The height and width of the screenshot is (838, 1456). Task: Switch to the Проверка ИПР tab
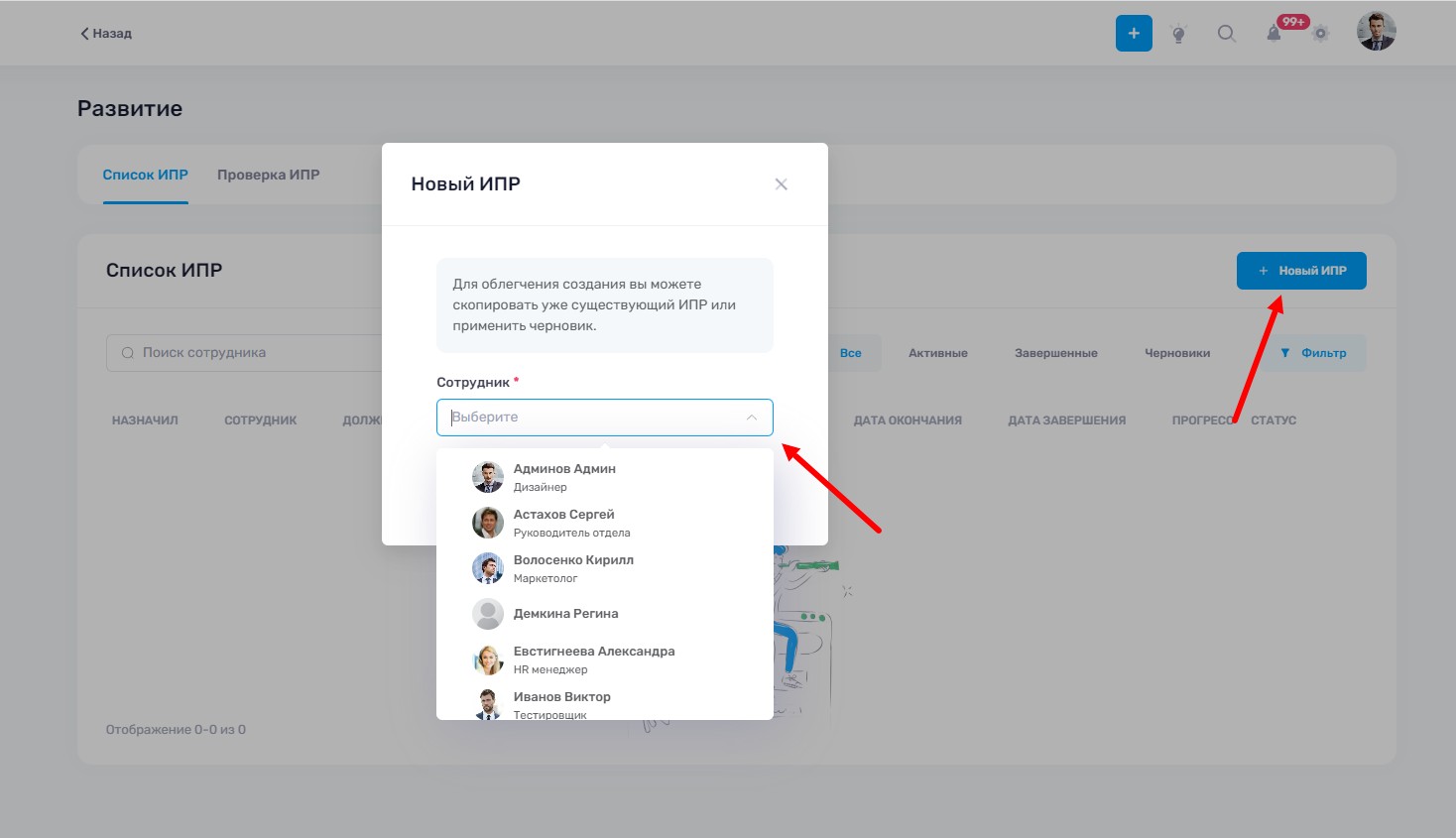(268, 175)
